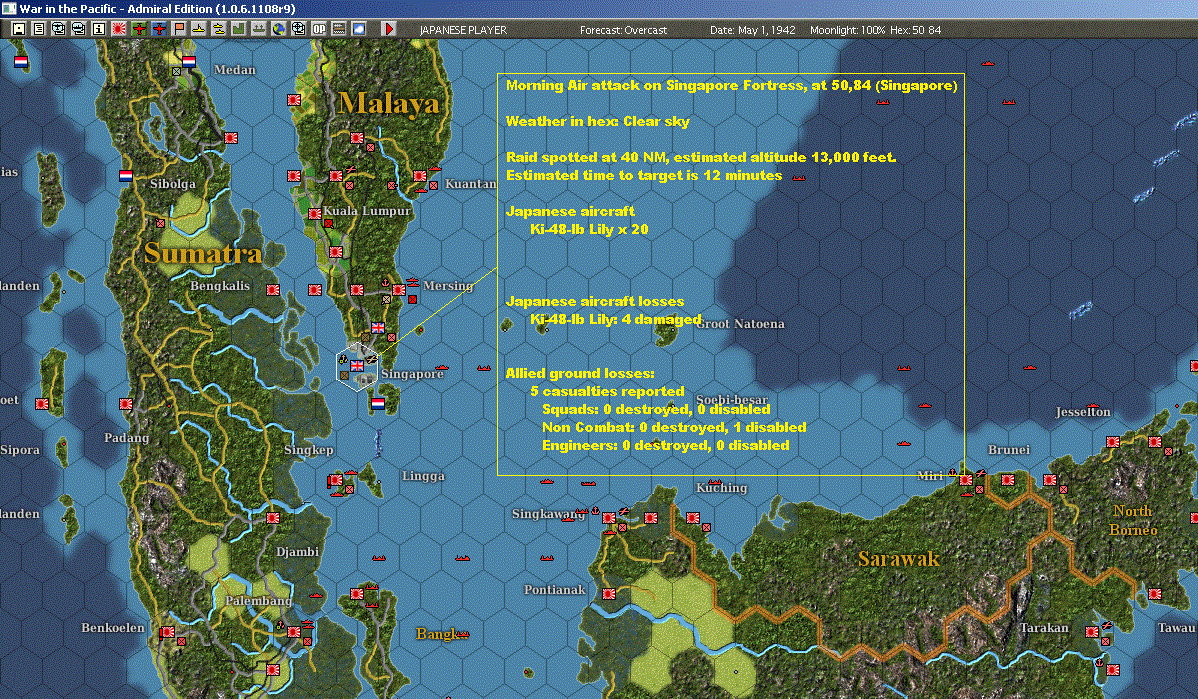Select British flag unit north of Singapore
This screenshot has width=1198, height=699.
(x=377, y=328)
